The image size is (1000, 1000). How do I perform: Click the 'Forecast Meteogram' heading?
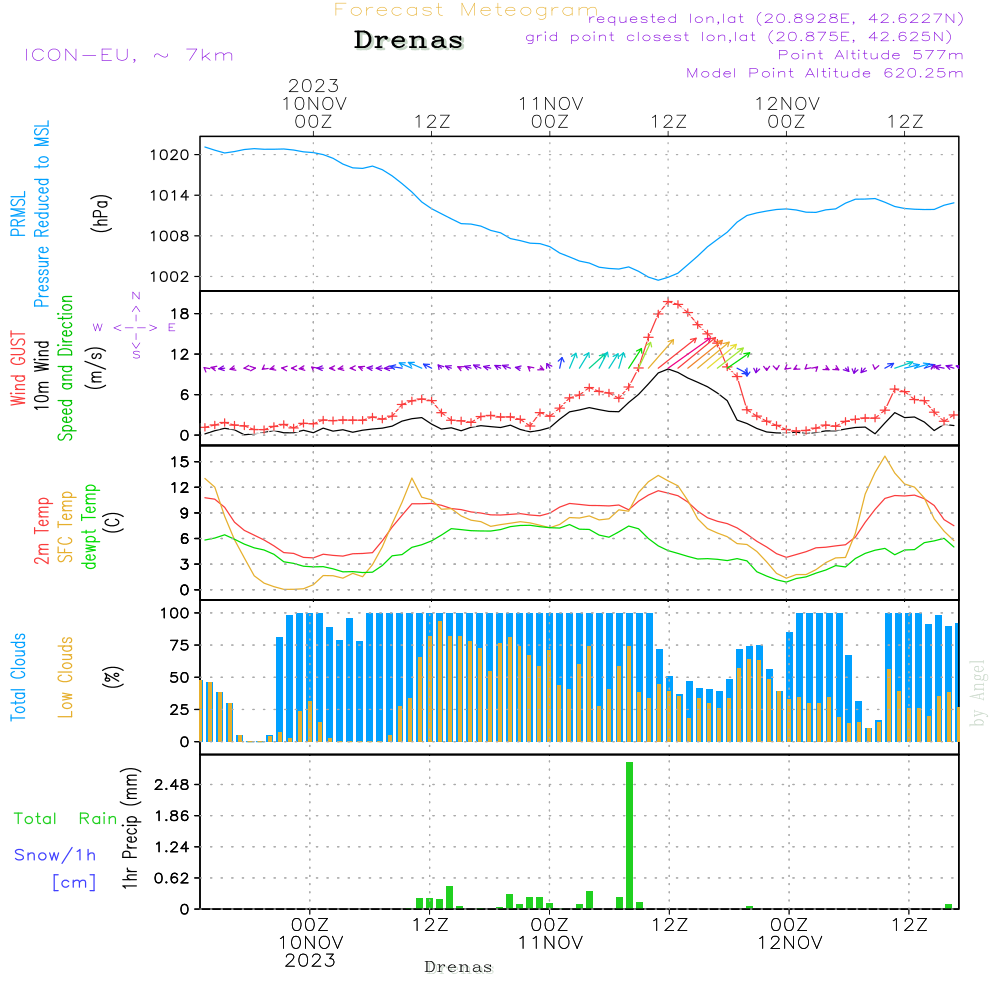click(466, 10)
